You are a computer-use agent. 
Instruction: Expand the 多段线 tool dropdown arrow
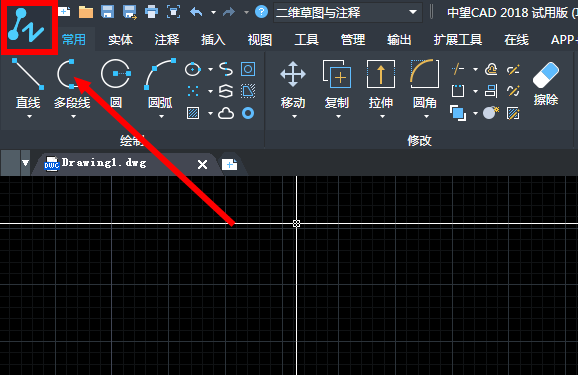73,117
